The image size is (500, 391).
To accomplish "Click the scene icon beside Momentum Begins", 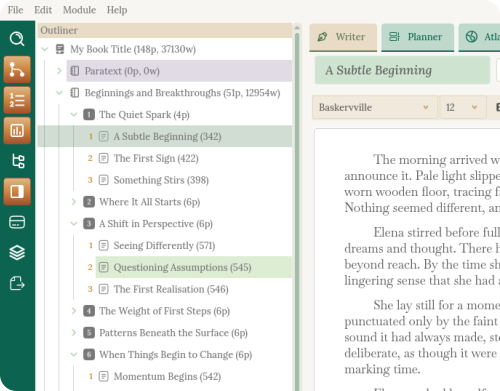I will click(x=104, y=376).
